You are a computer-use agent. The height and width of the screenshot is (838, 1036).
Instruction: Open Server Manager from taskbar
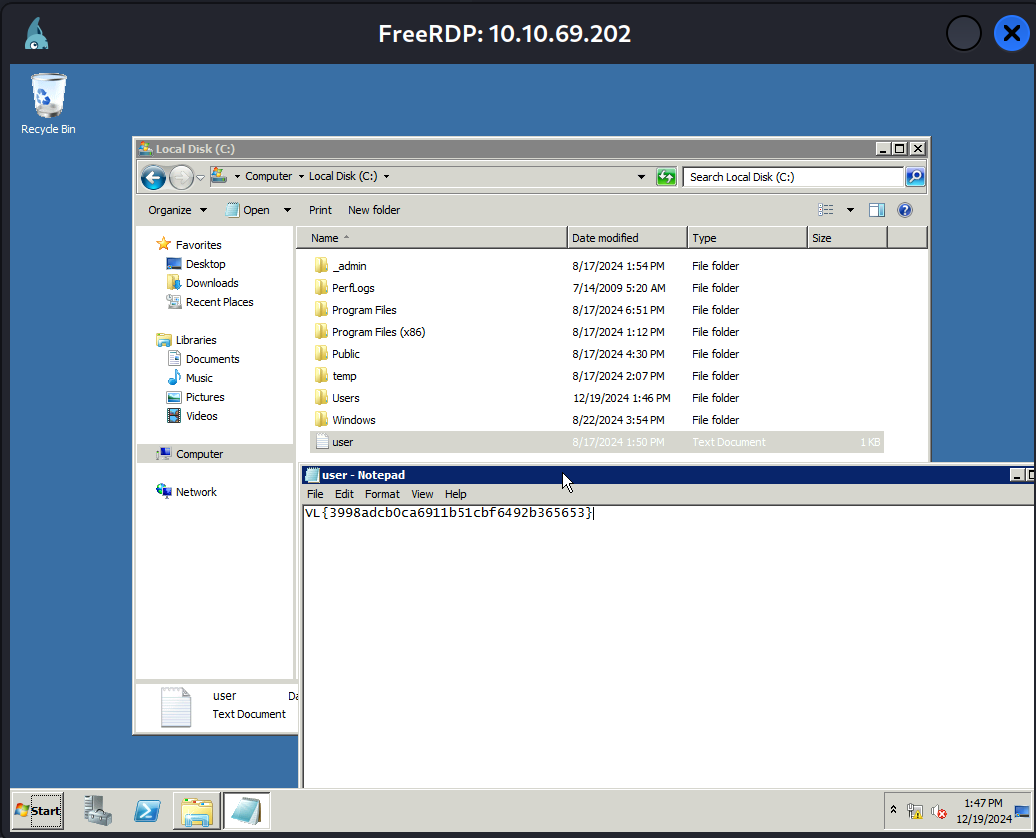(x=98, y=810)
